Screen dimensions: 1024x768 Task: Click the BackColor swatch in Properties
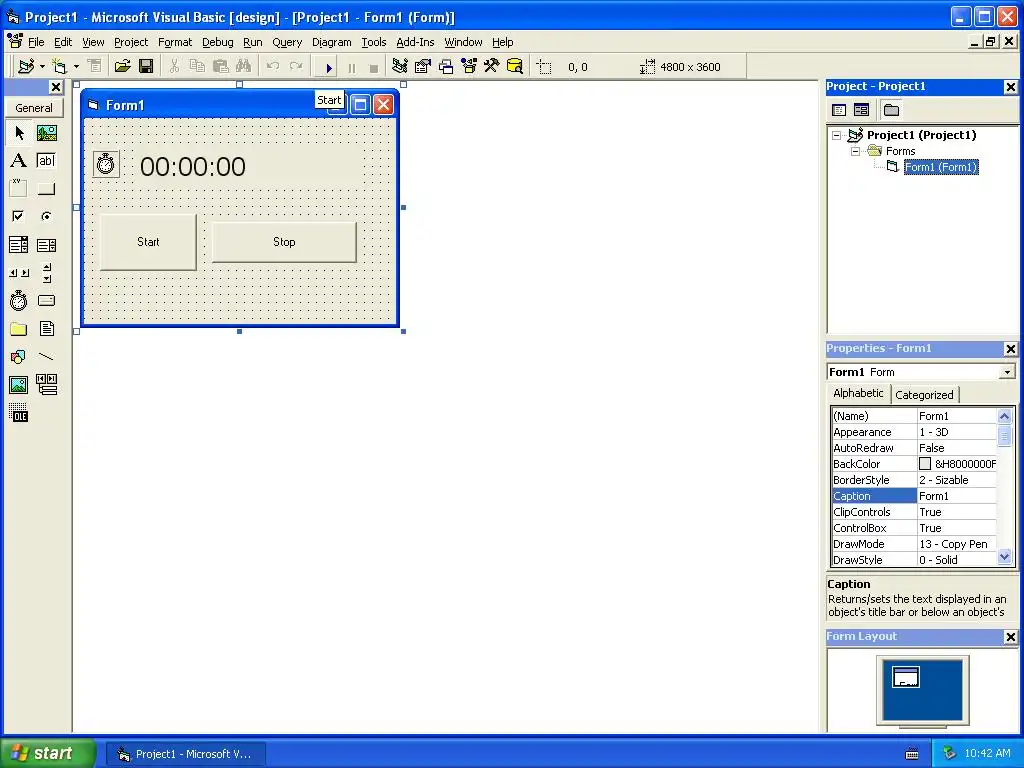coord(925,464)
